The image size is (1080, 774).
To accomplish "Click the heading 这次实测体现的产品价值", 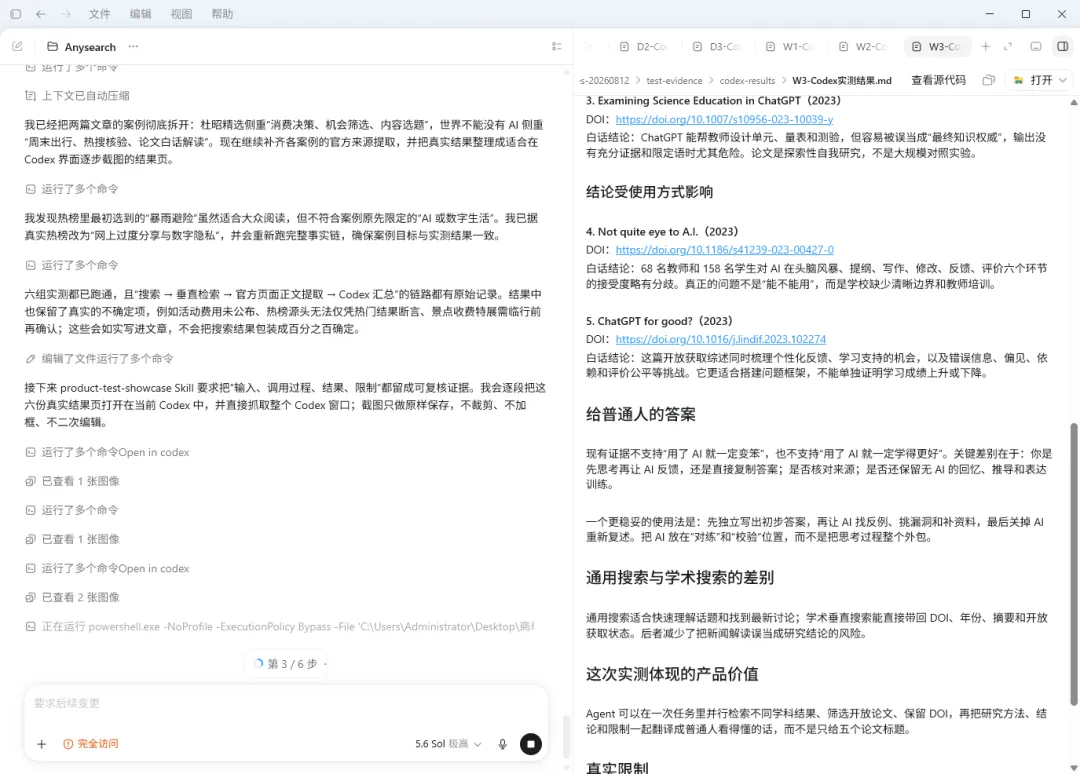I will click(672, 674).
